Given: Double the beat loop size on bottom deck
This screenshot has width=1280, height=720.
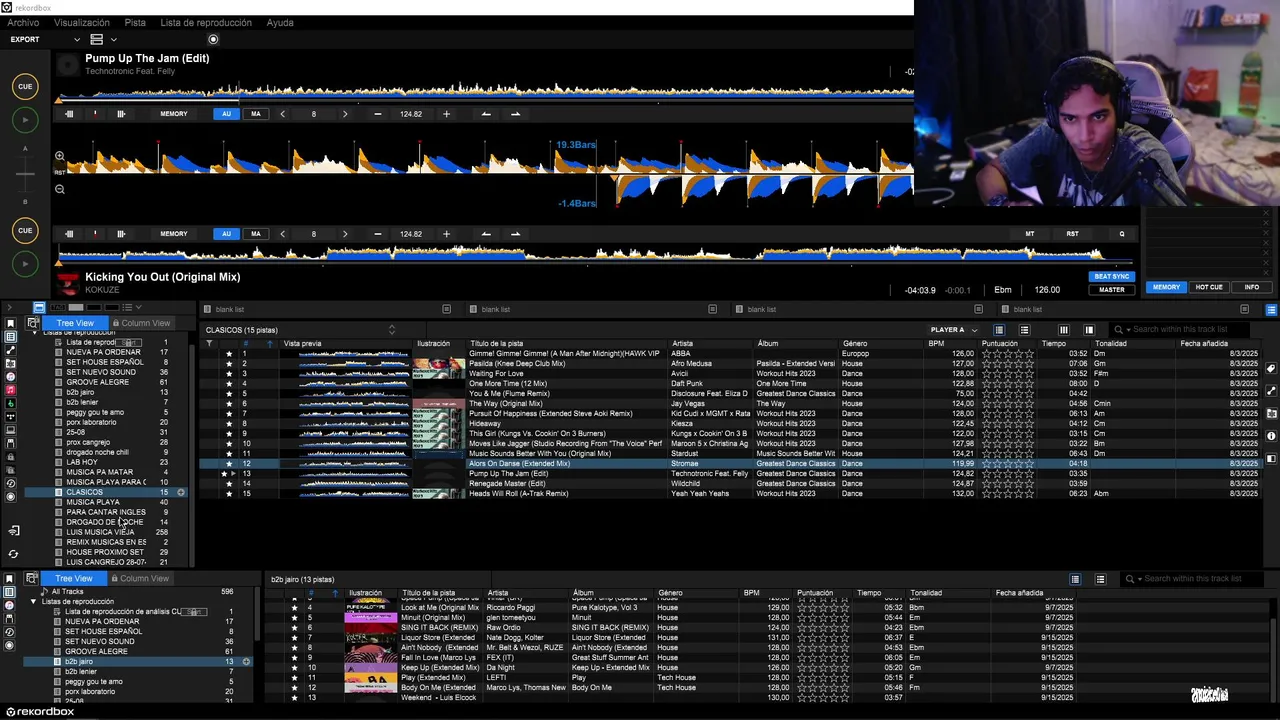Looking at the screenshot, I should point(345,234).
